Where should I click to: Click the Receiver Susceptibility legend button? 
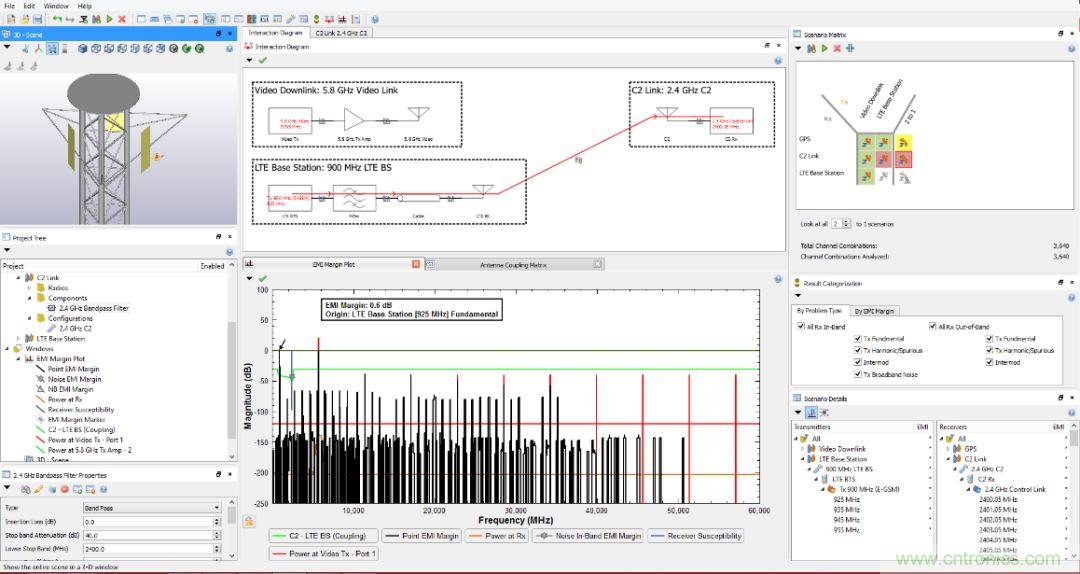pyautogui.click(x=696, y=536)
